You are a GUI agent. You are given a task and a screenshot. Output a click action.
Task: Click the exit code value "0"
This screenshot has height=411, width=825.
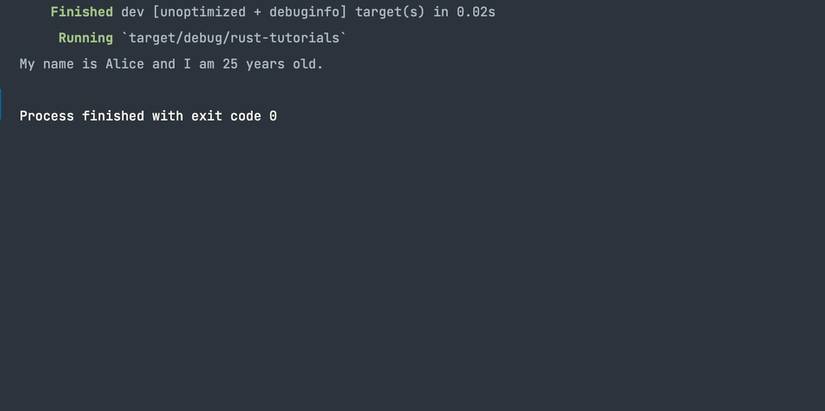[273, 116]
